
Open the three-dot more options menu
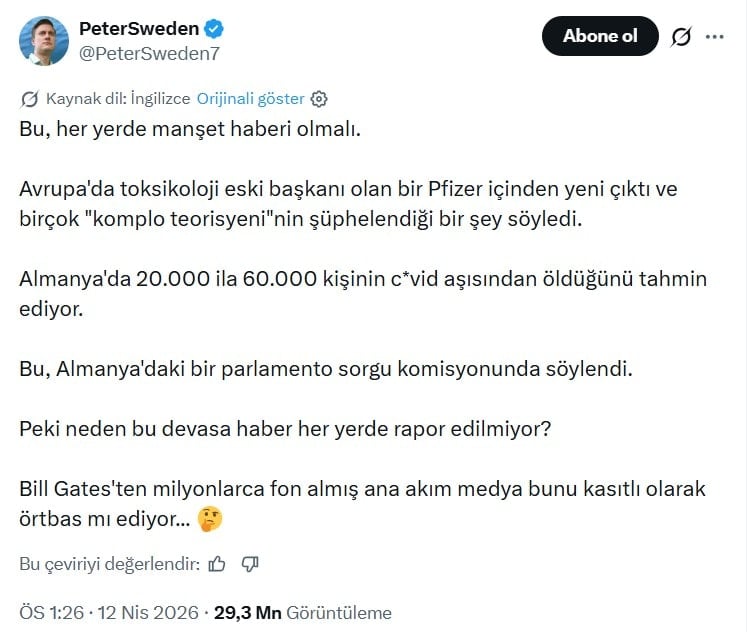point(715,37)
